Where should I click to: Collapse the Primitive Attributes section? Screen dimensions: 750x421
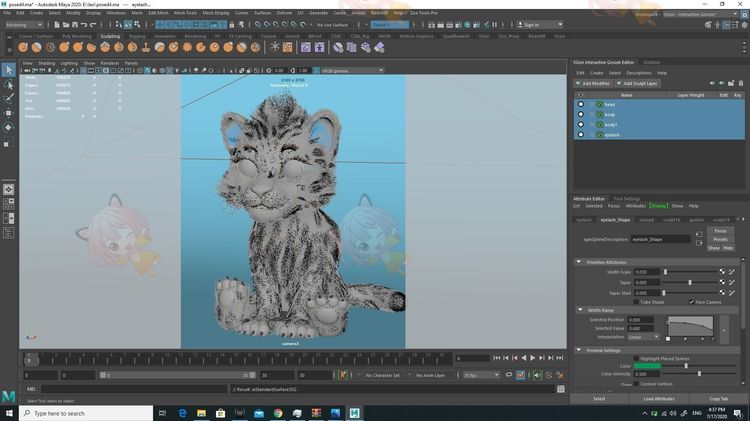[579, 262]
